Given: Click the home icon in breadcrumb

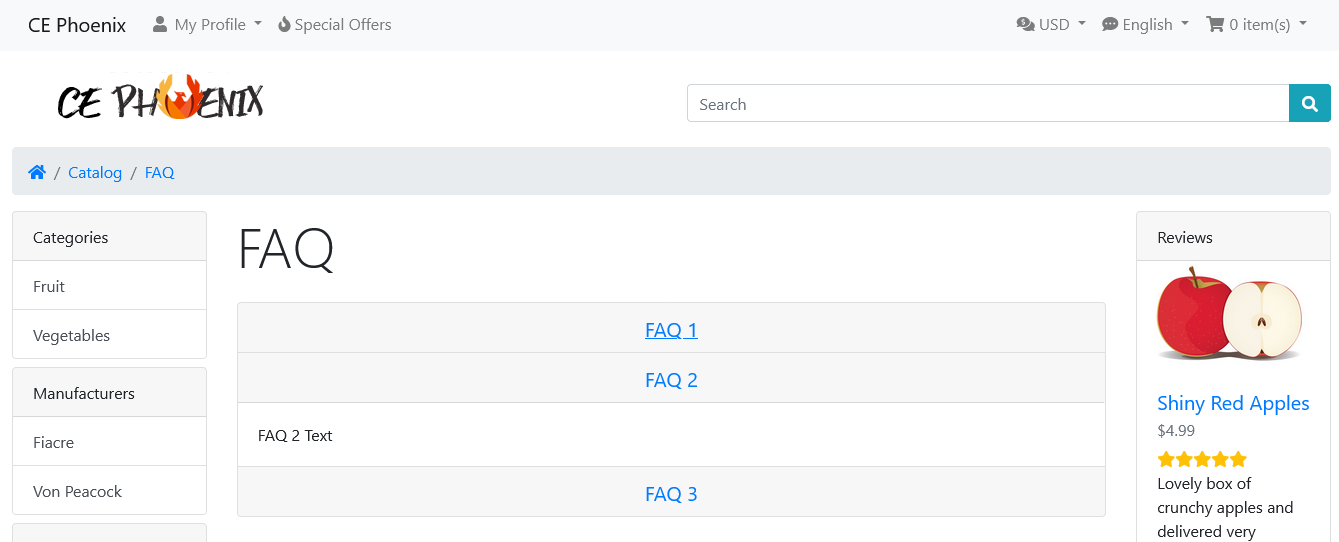Looking at the screenshot, I should [x=37, y=172].
